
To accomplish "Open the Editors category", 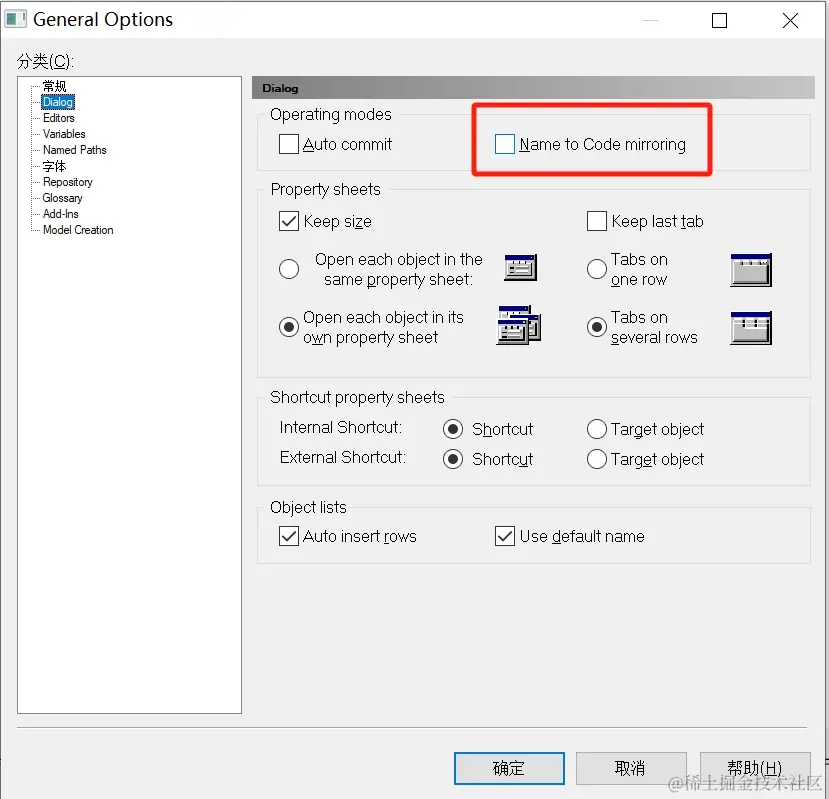I will [59, 118].
